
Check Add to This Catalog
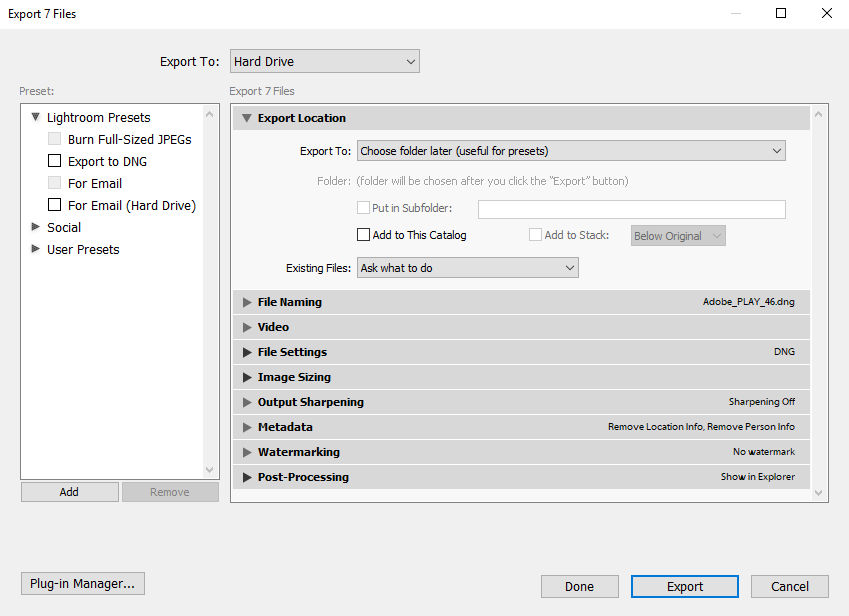tap(364, 234)
